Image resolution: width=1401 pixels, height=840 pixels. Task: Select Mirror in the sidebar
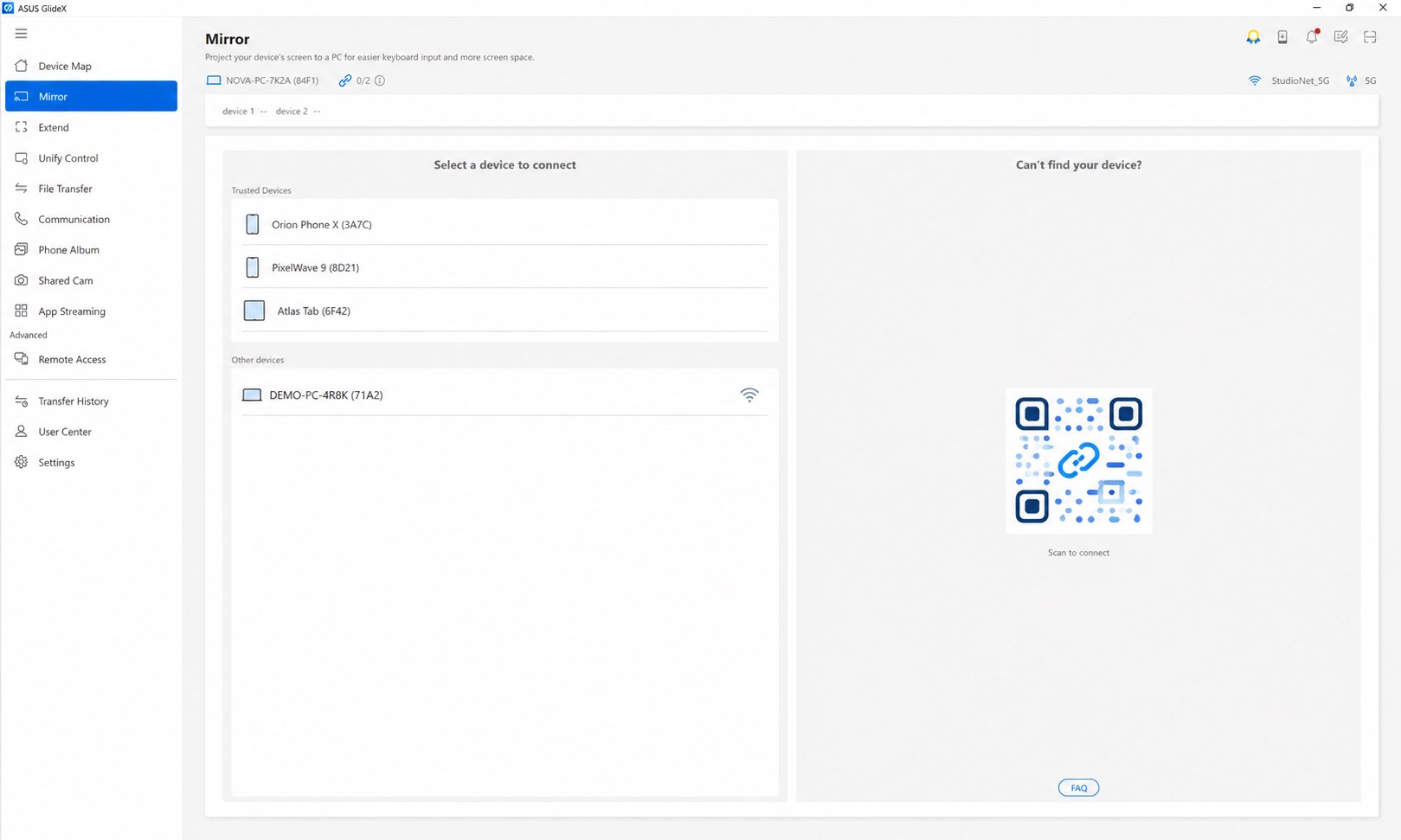[x=91, y=96]
